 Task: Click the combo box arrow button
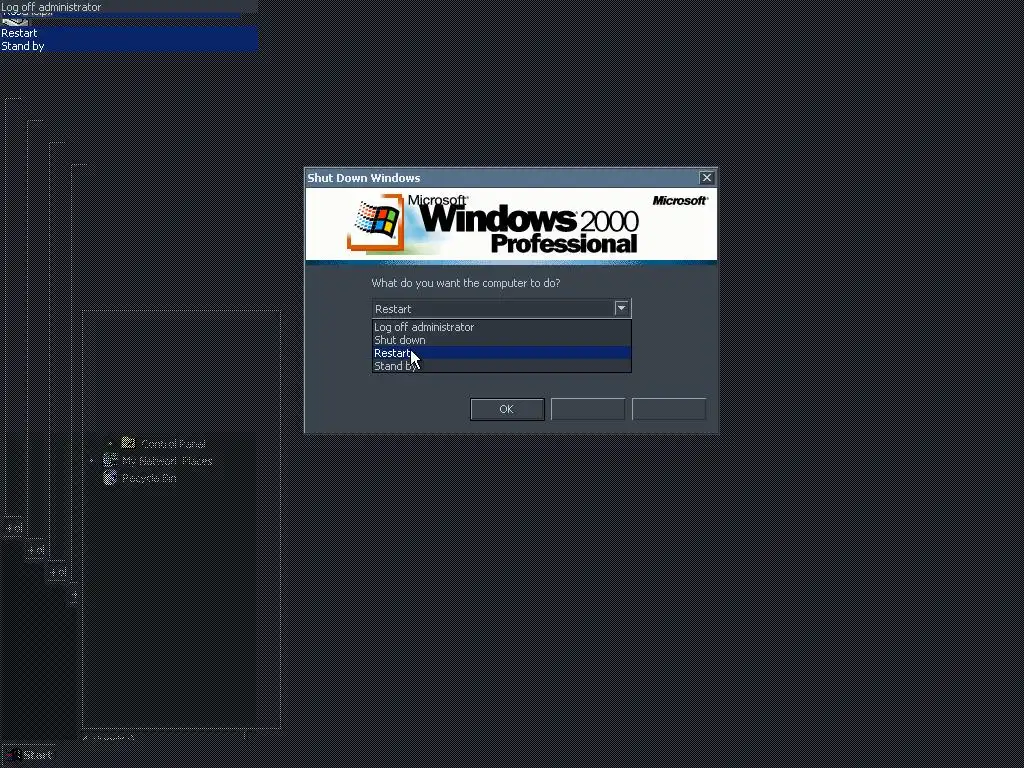point(621,308)
